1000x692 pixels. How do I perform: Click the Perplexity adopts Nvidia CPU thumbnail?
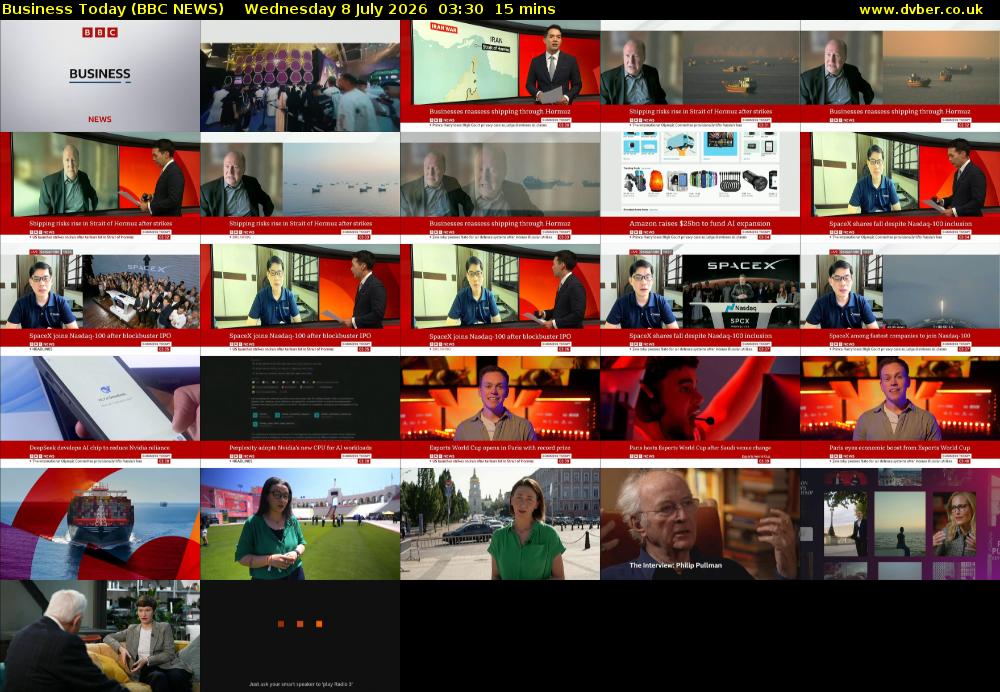(300, 412)
